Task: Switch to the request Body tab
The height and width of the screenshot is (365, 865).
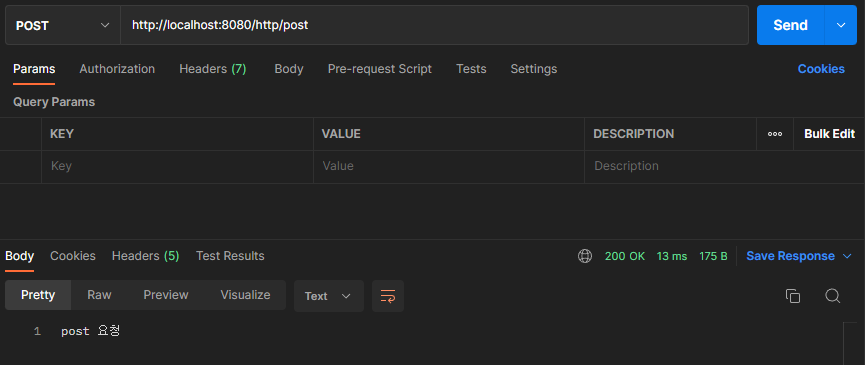Action: tap(289, 69)
